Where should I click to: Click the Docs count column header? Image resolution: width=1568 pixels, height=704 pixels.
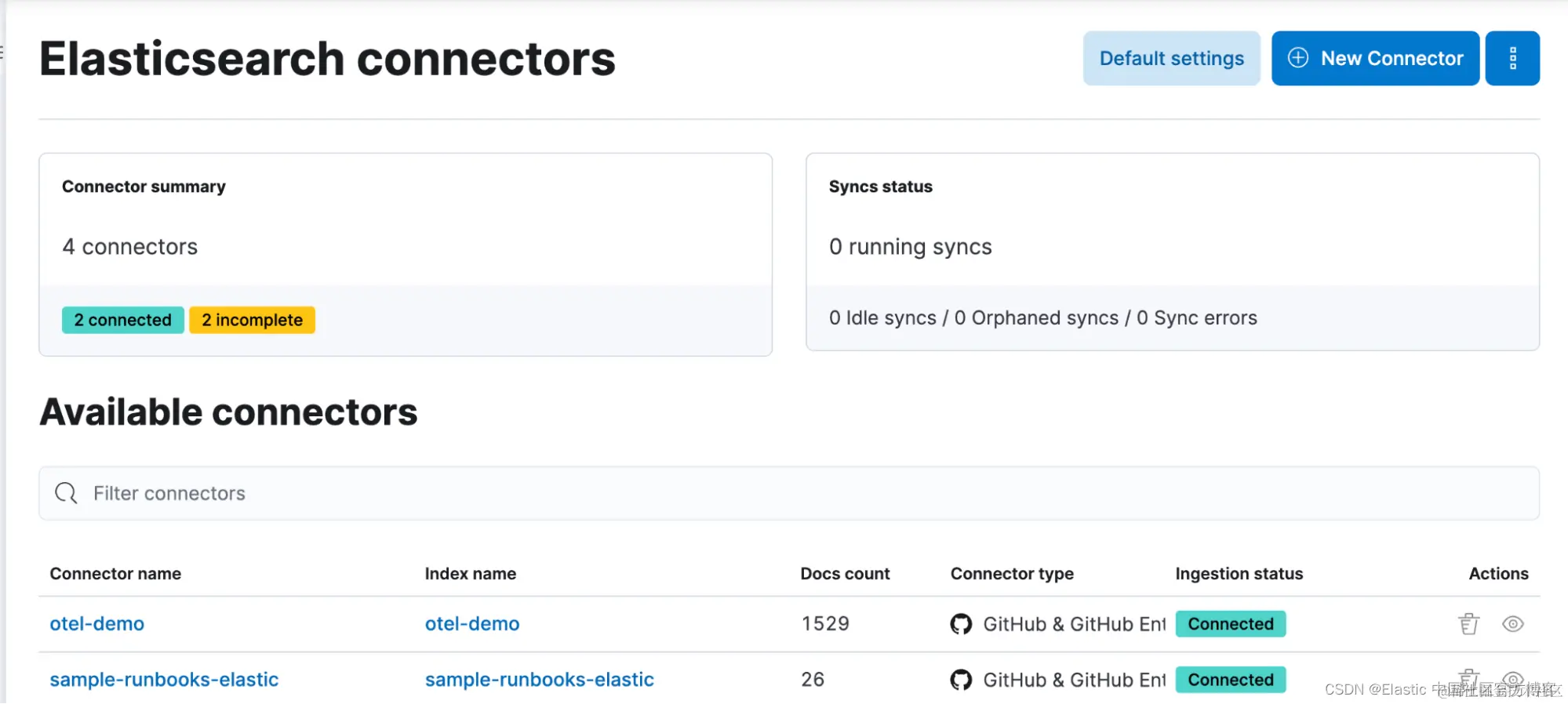[845, 574]
